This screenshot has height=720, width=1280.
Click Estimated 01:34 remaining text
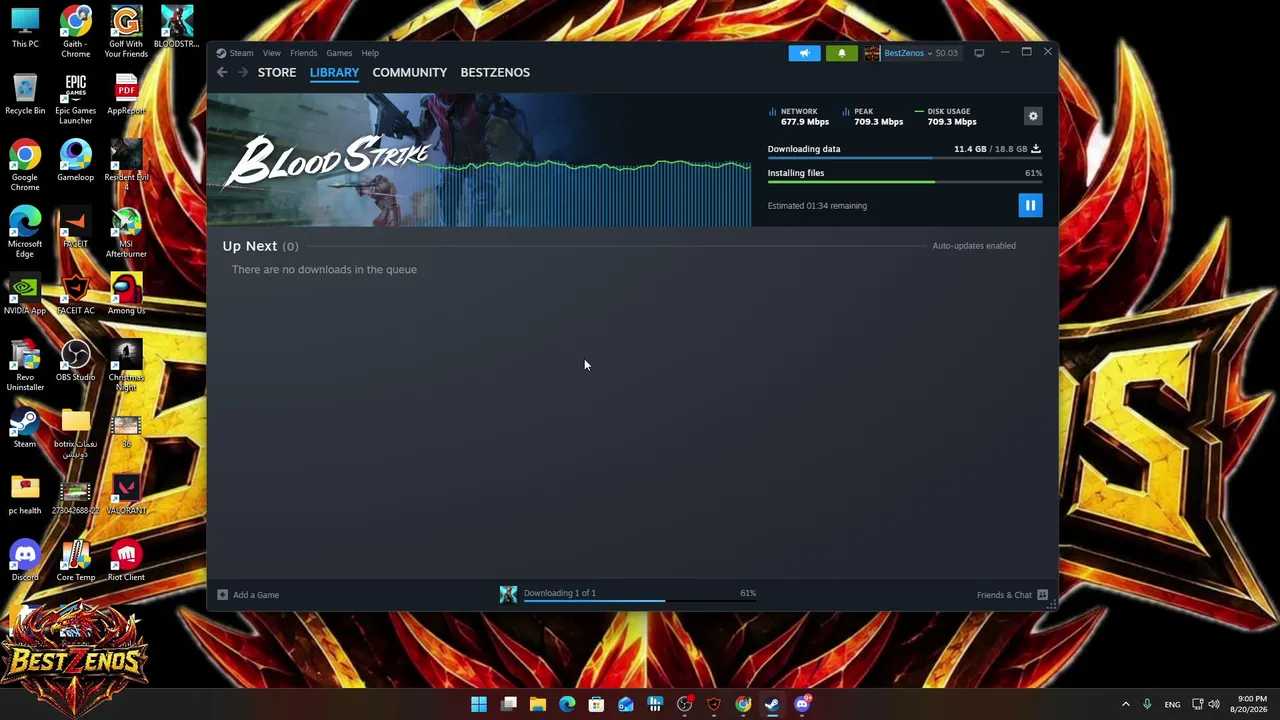click(817, 206)
